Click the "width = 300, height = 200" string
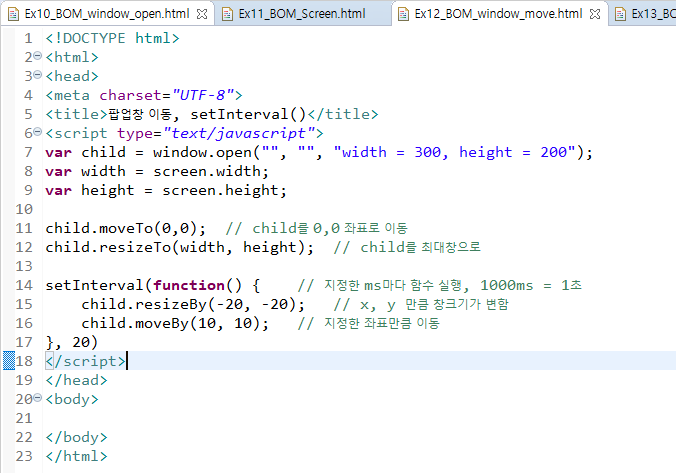 (x=455, y=152)
